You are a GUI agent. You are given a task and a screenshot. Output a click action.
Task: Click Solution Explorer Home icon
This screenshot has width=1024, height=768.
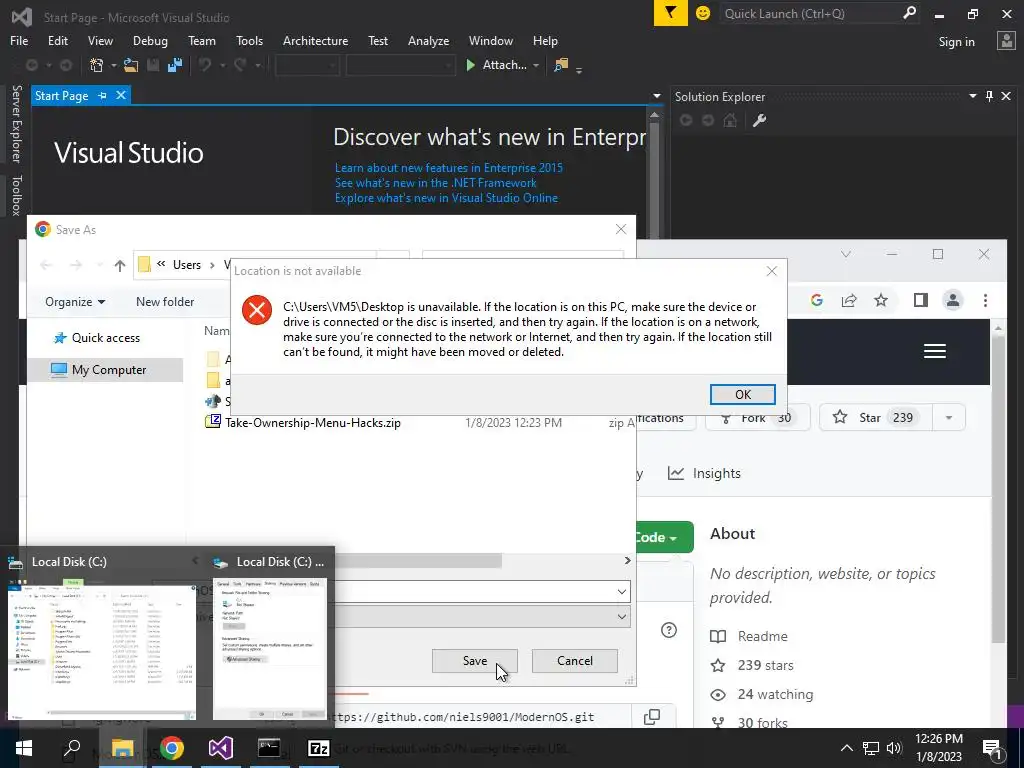point(730,120)
